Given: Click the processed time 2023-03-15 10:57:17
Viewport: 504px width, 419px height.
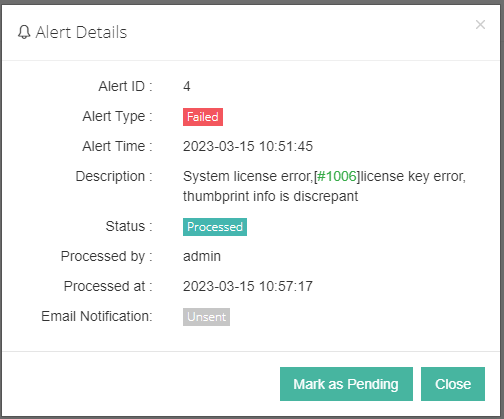Looking at the screenshot, I should (248, 286).
